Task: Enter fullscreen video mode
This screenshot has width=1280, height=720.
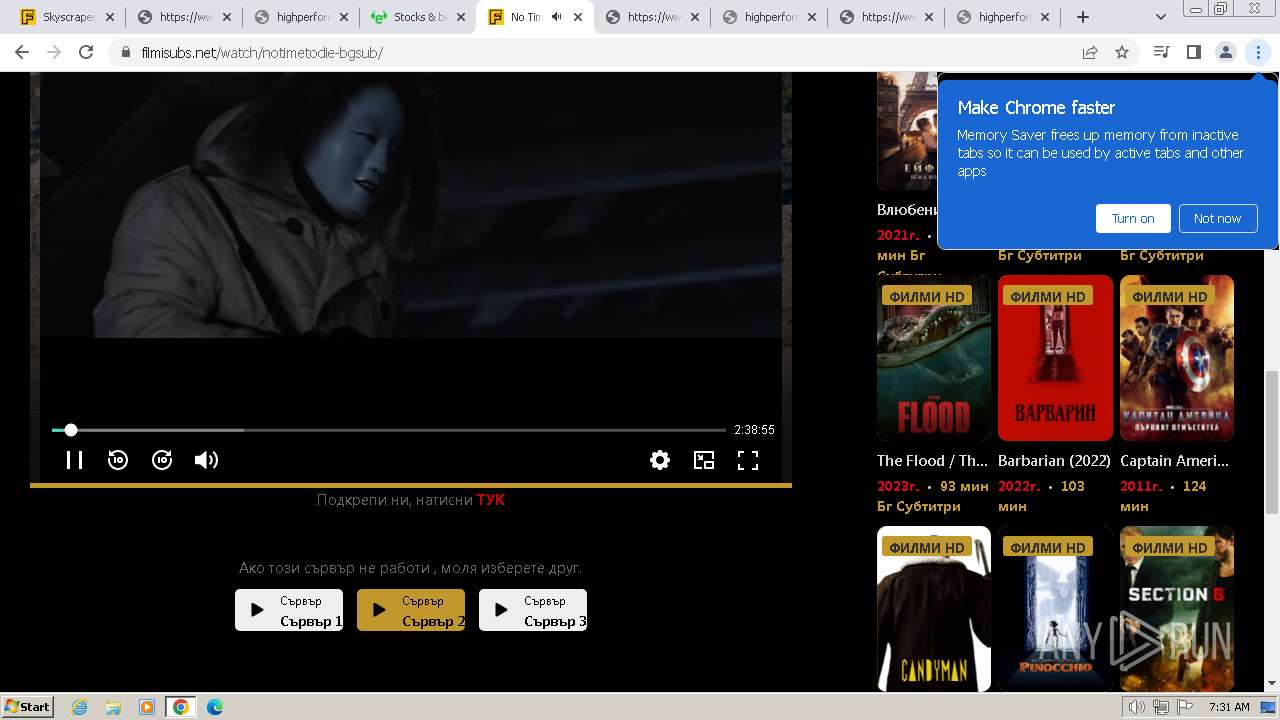Action: click(748, 460)
